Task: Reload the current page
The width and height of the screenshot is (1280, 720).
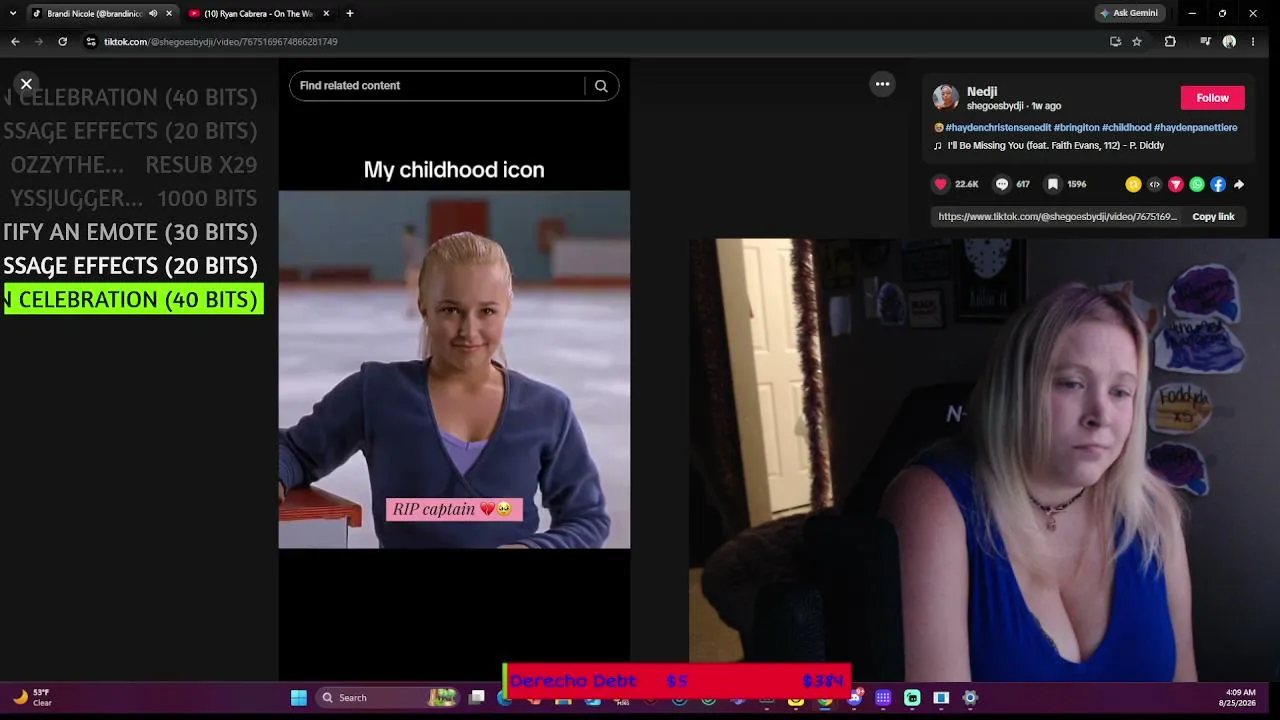Action: pyautogui.click(x=62, y=42)
